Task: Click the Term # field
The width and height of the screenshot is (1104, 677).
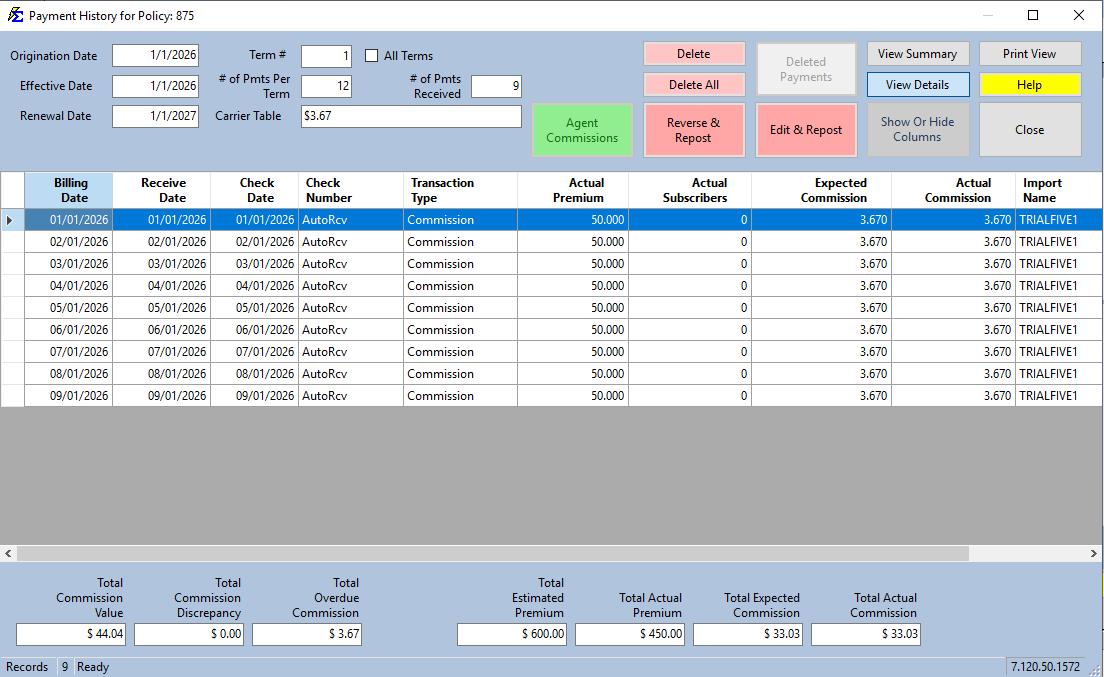Action: pyautogui.click(x=326, y=56)
